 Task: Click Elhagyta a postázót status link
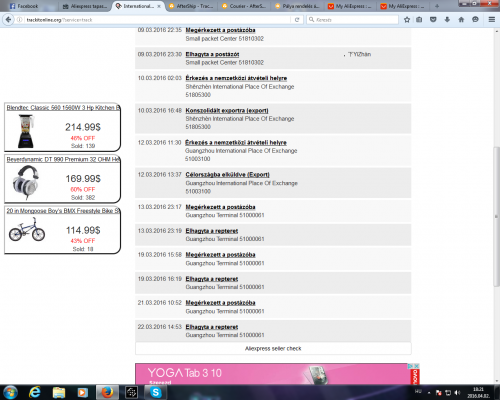(x=212, y=54)
